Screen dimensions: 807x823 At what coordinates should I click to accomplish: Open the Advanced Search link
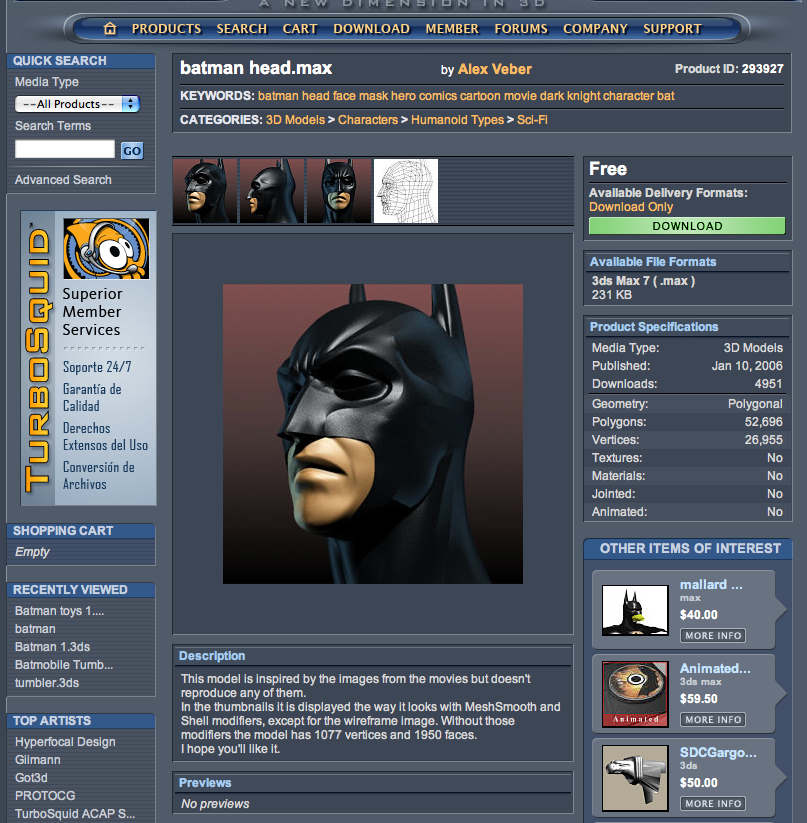[x=63, y=180]
